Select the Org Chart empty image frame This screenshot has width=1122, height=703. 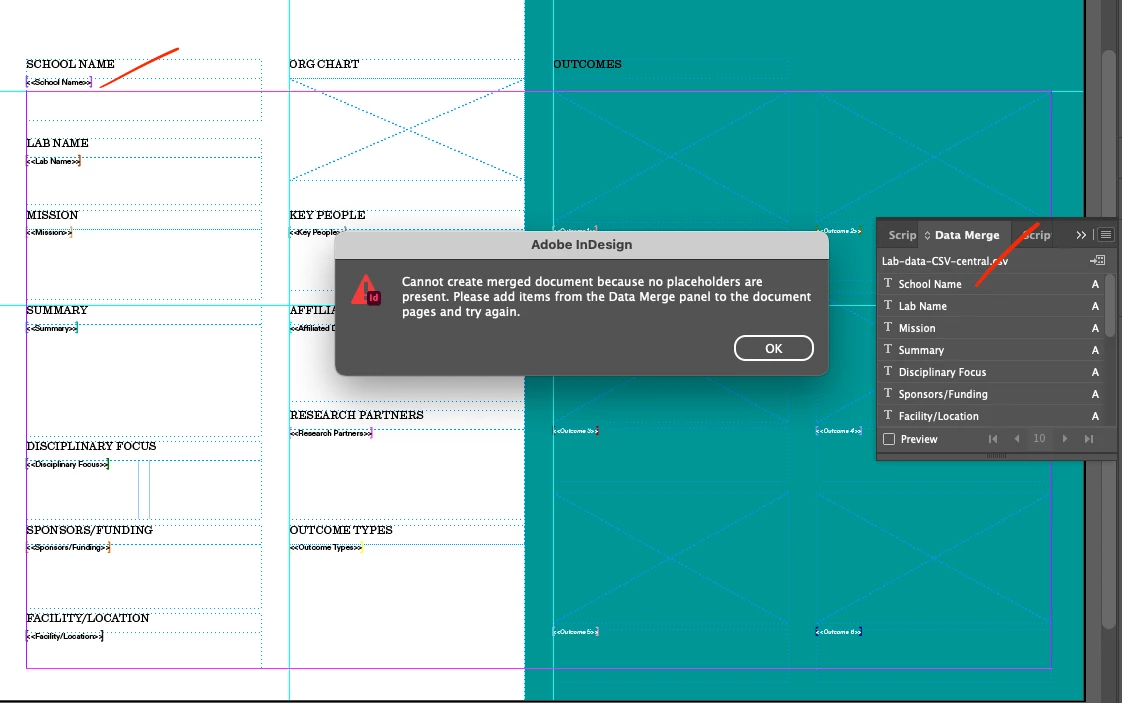(406, 130)
